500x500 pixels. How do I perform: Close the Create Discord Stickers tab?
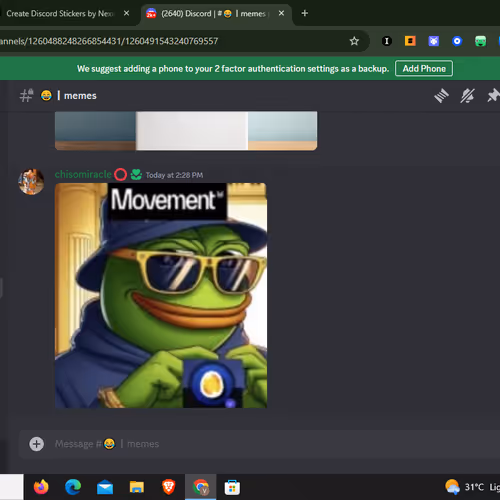(126, 13)
